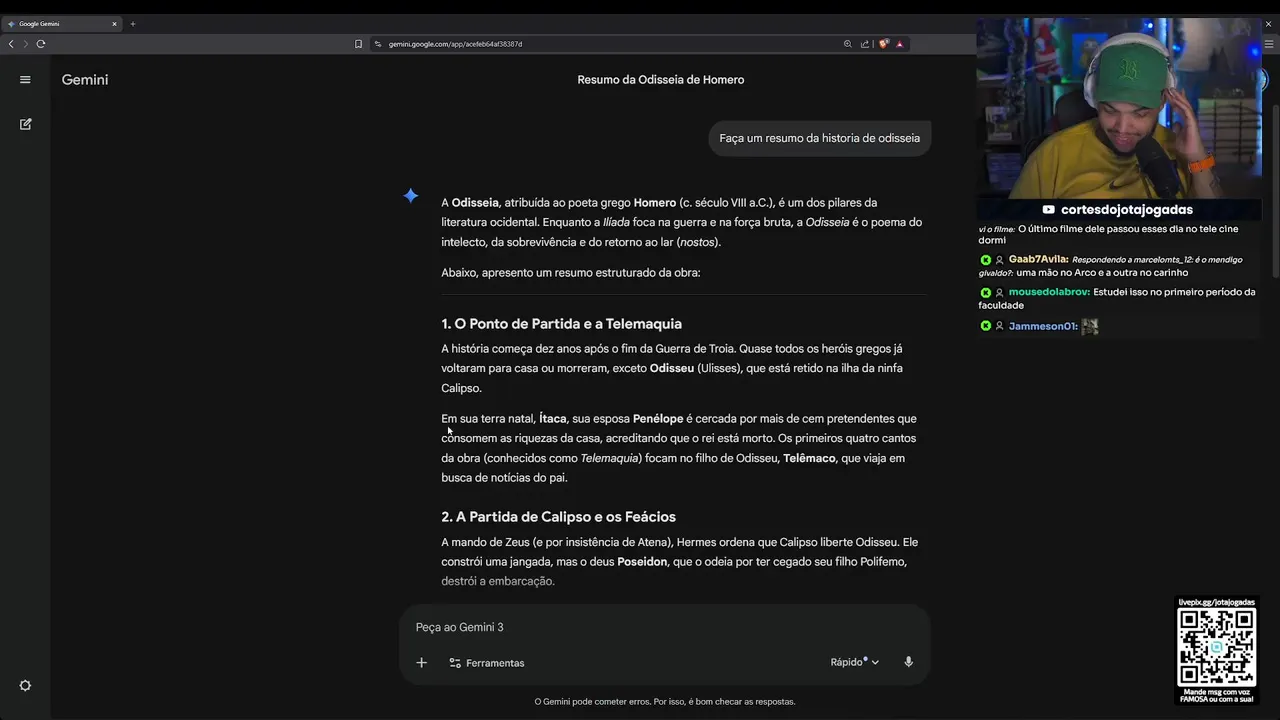
Task: Click the bold word 'Penélope' in the response
Action: click(658, 419)
